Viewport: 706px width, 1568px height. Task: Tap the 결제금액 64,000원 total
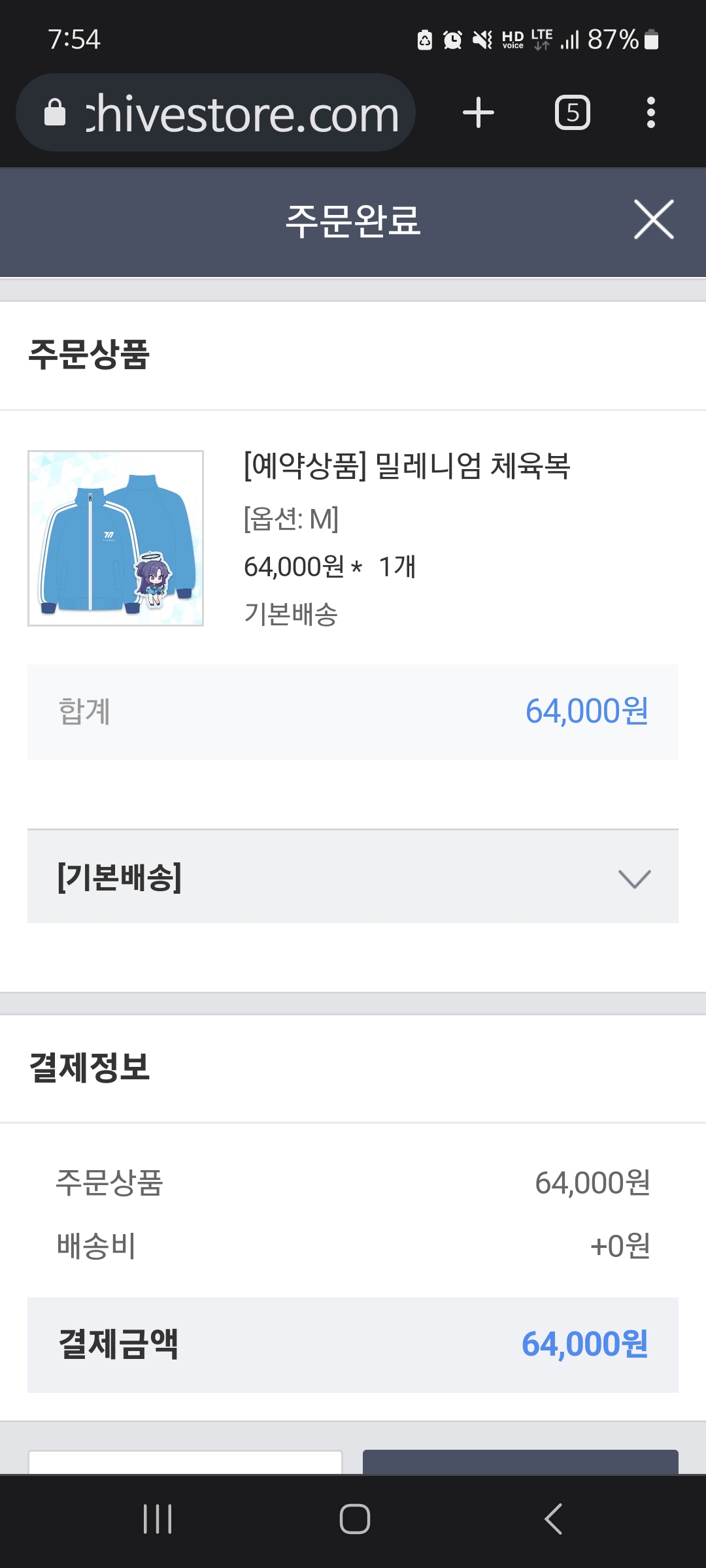[x=584, y=1345]
